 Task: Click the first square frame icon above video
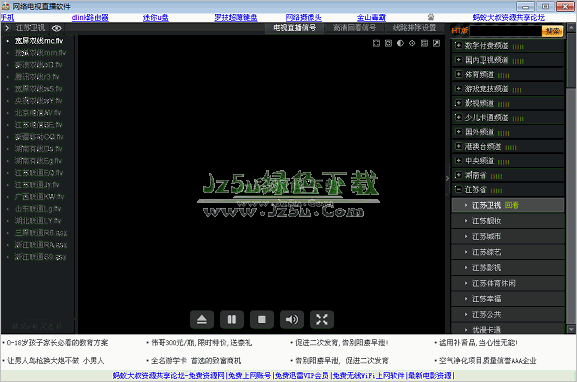[x=376, y=43]
